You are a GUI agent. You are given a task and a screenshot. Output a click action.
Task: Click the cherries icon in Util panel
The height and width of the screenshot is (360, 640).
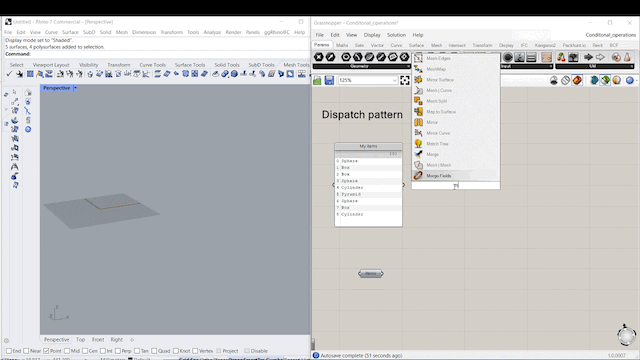pos(561,57)
